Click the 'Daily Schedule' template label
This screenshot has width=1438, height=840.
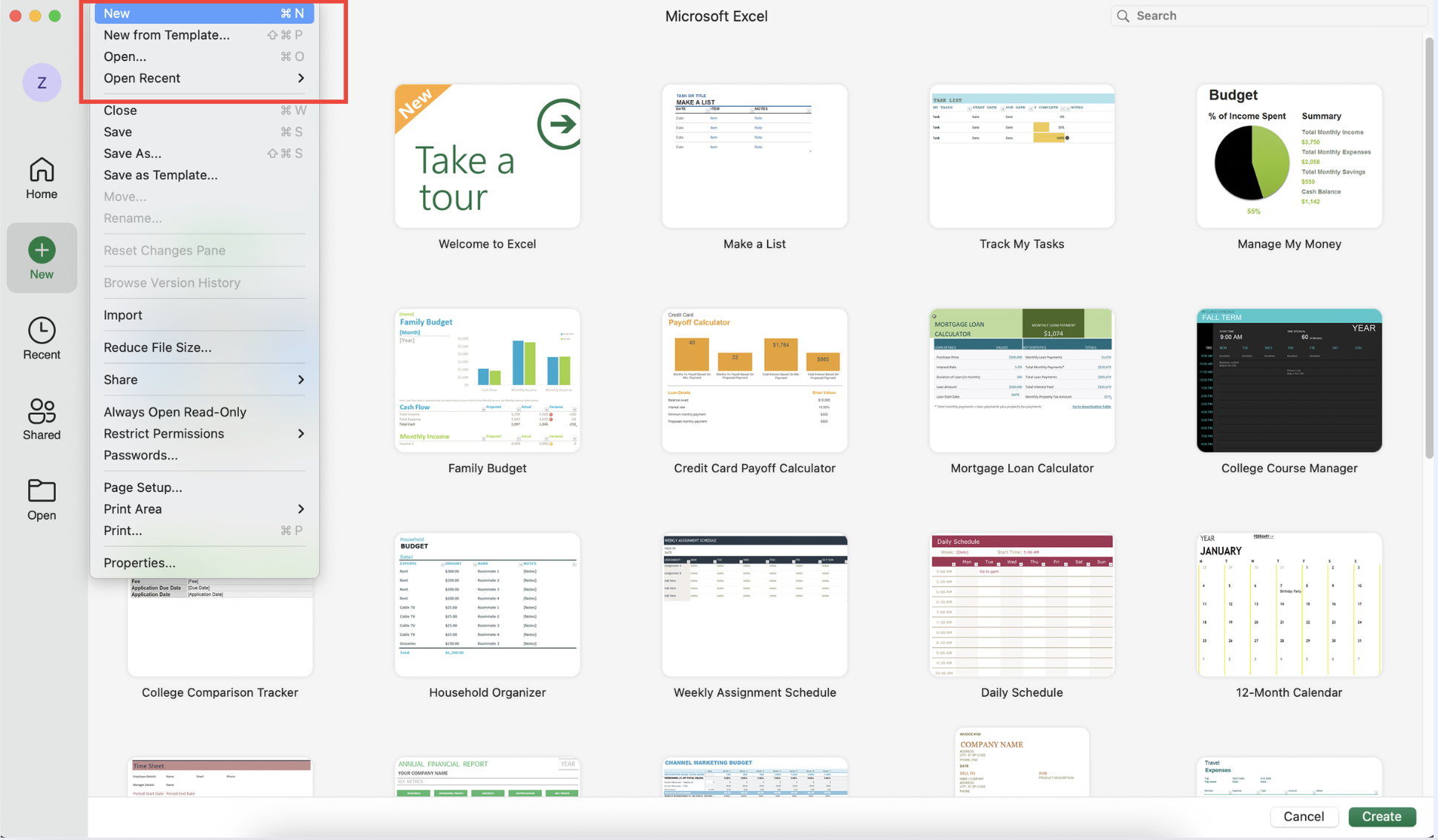[1022, 692]
